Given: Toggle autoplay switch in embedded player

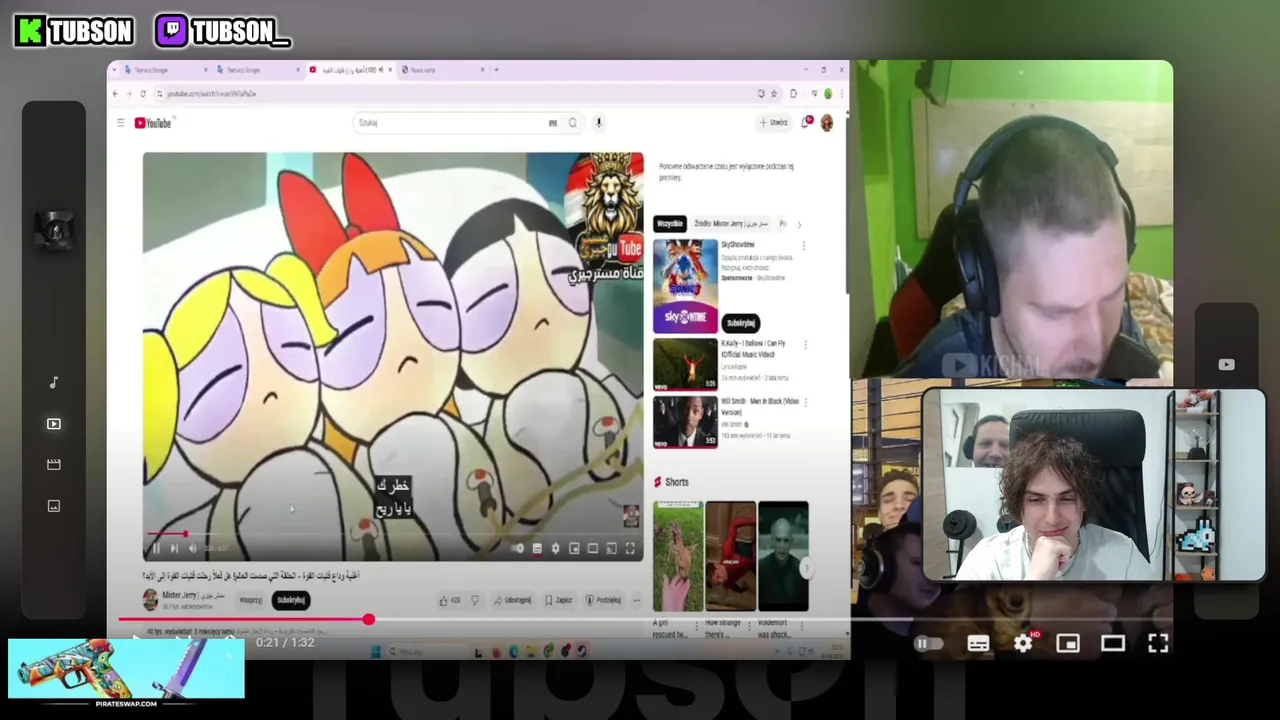Looking at the screenshot, I should (x=517, y=548).
